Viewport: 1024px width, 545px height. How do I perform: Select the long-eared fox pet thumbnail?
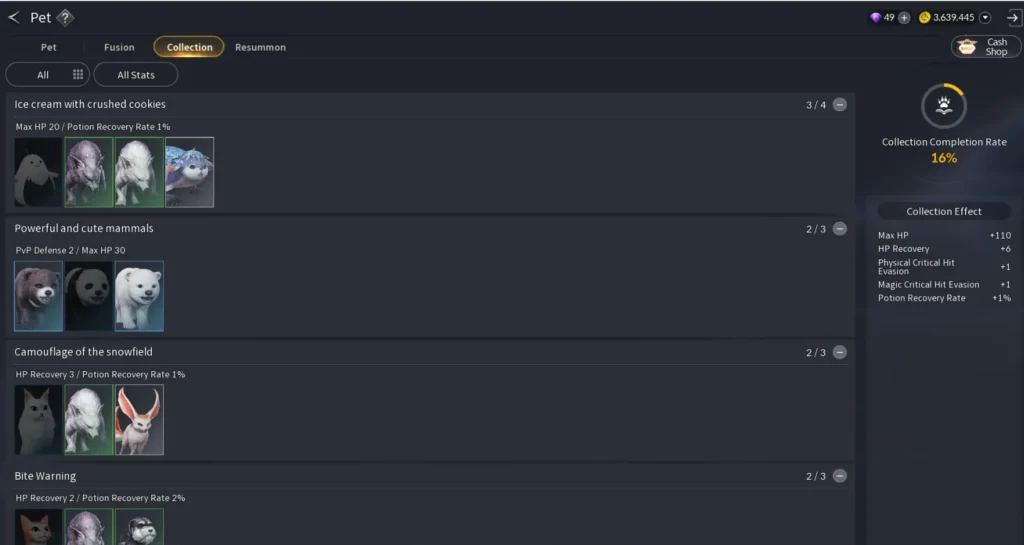tap(139, 420)
